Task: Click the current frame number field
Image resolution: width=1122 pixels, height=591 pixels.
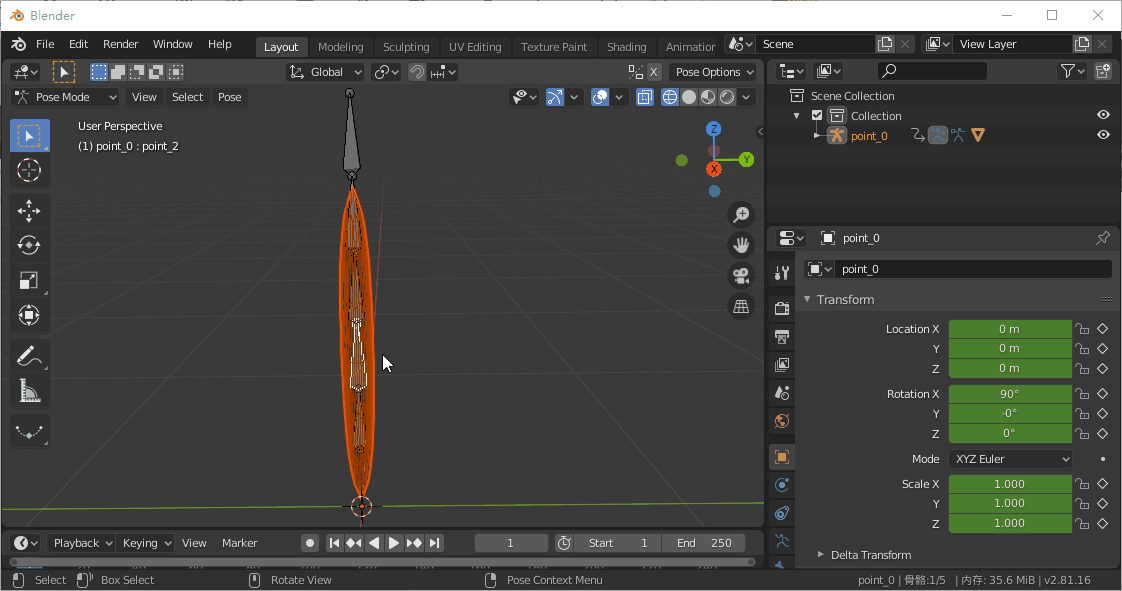Action: (x=511, y=543)
